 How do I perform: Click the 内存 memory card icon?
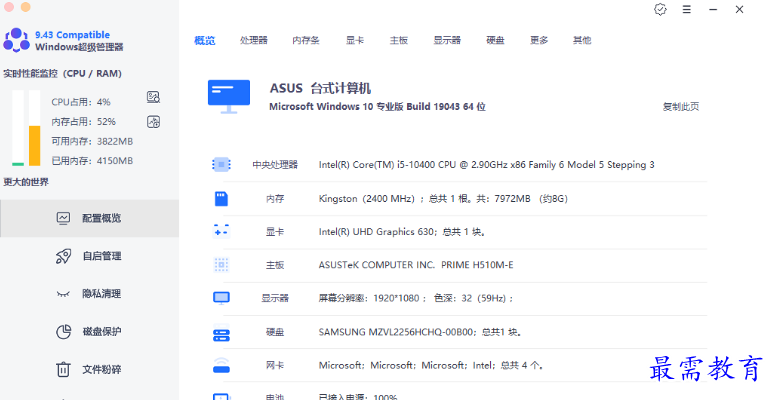click(221, 199)
